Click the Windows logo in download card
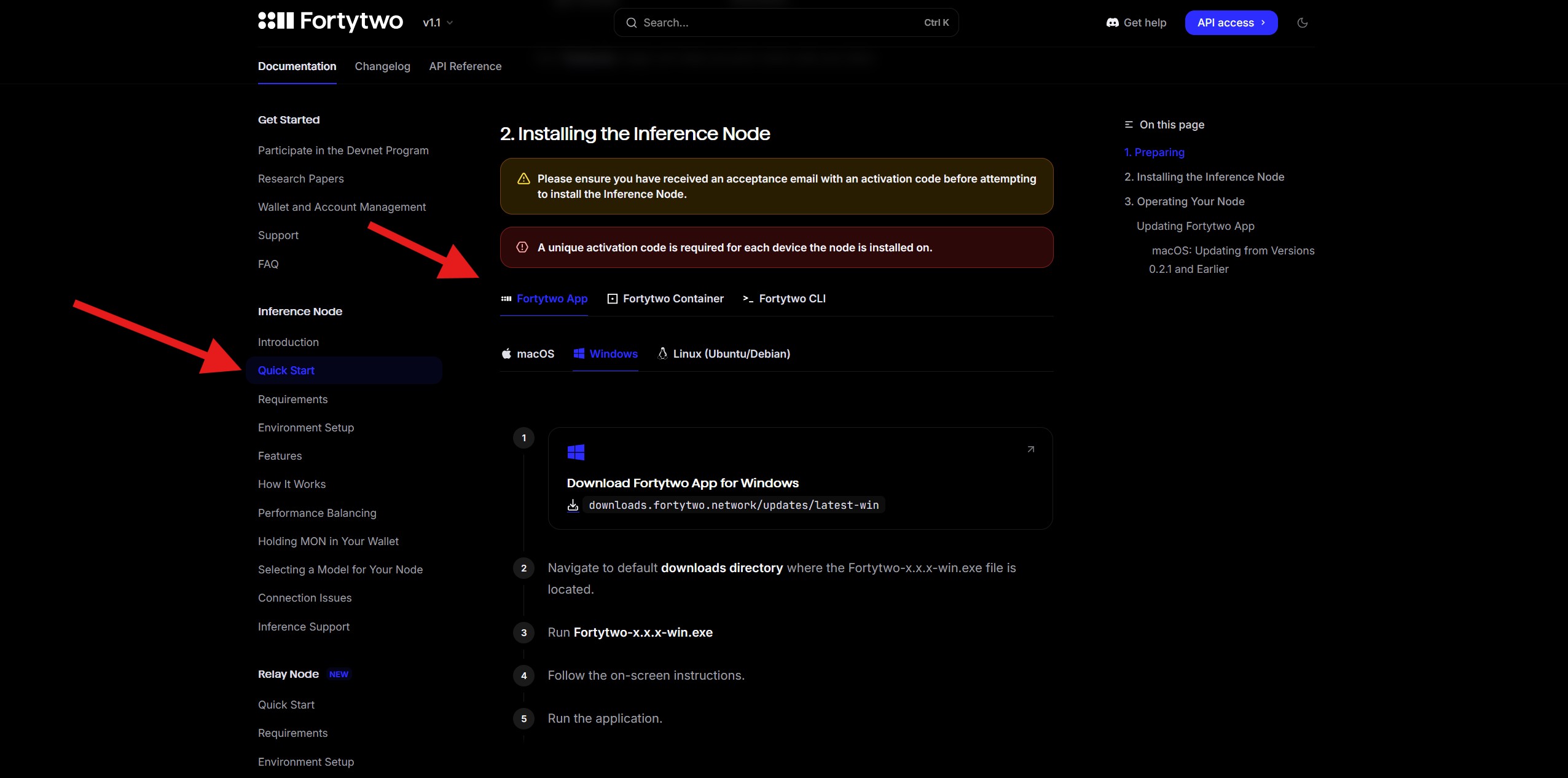Viewport: 1568px width, 778px height. [576, 453]
